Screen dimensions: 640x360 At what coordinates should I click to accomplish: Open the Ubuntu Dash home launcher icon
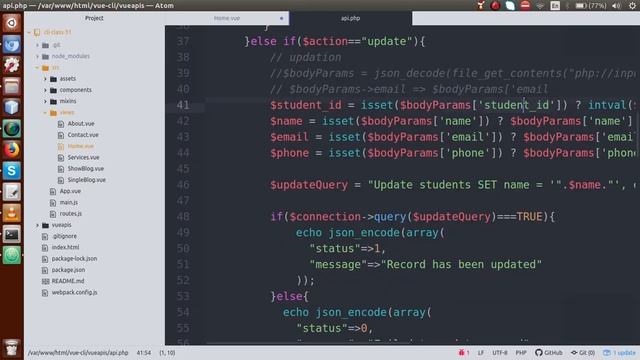pos(11,23)
